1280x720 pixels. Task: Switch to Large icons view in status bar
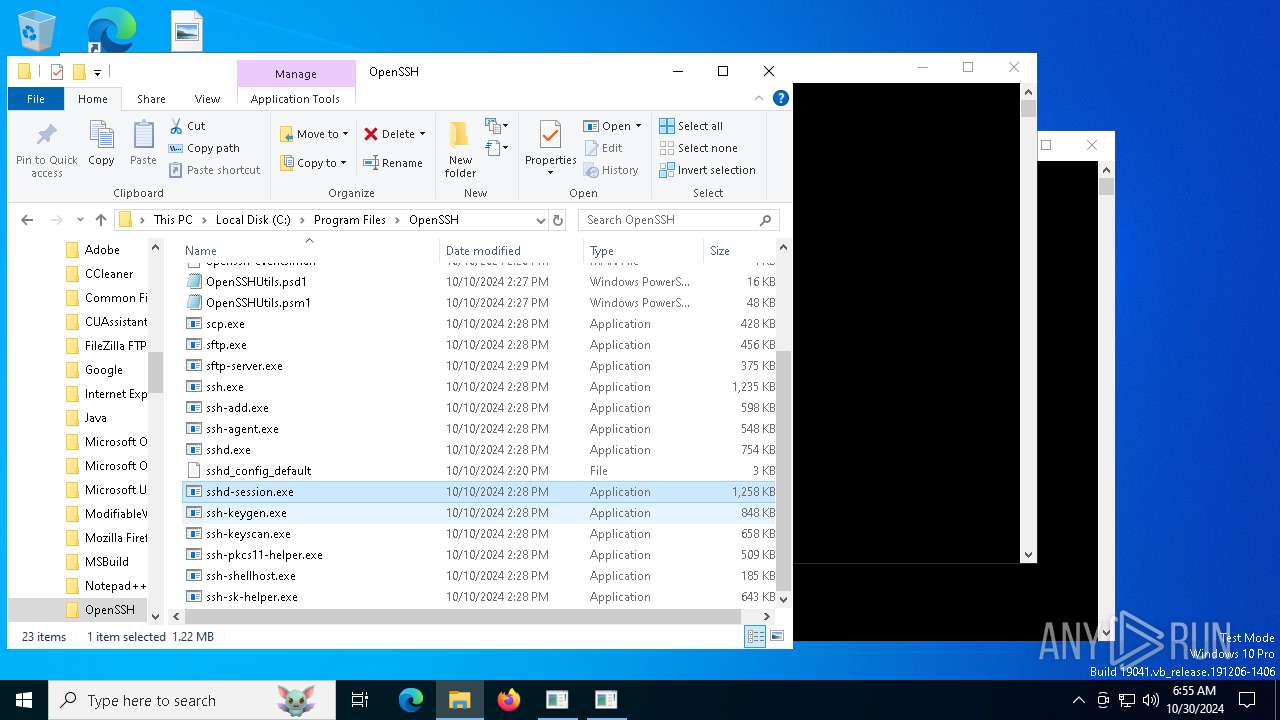tap(776, 636)
